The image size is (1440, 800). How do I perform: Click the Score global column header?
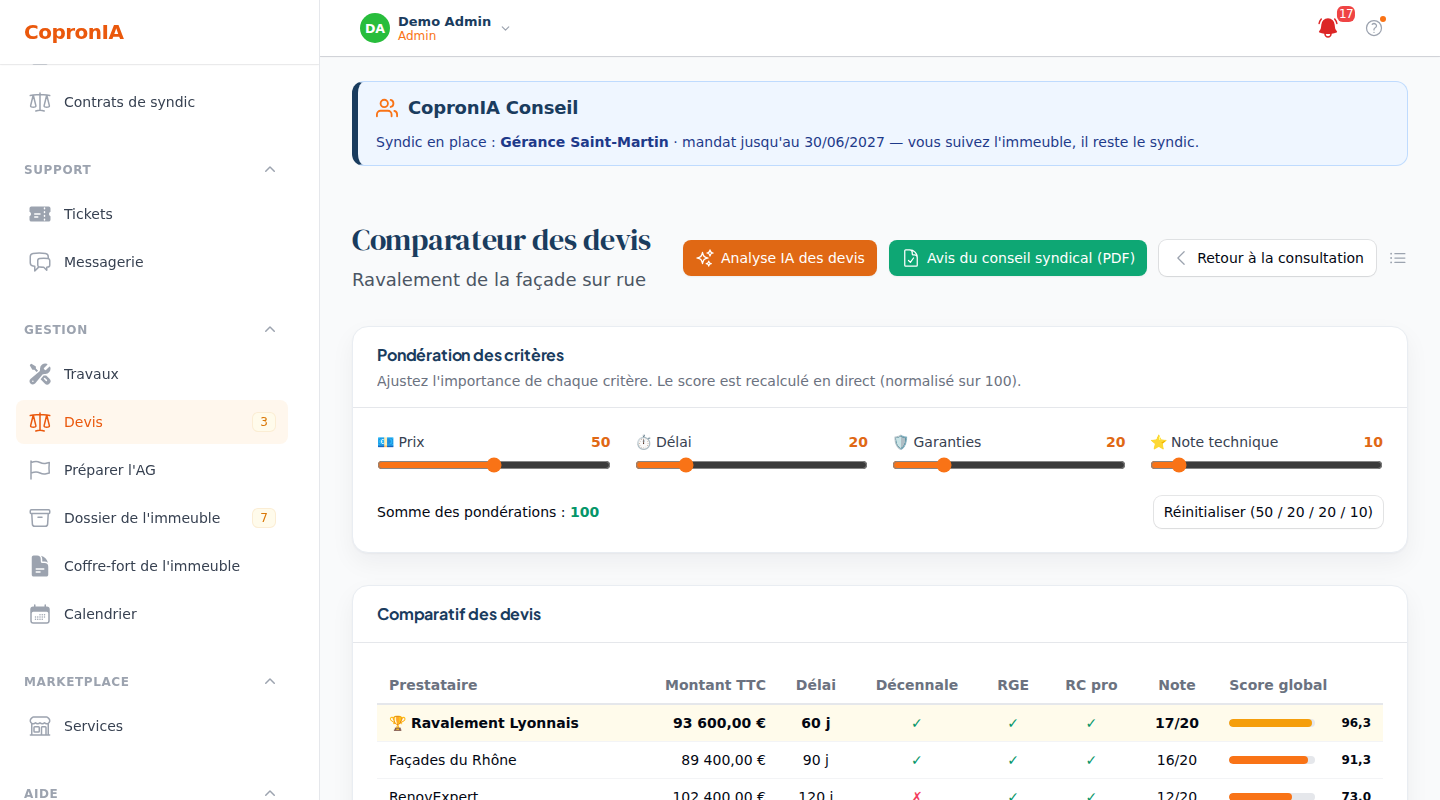point(1278,685)
